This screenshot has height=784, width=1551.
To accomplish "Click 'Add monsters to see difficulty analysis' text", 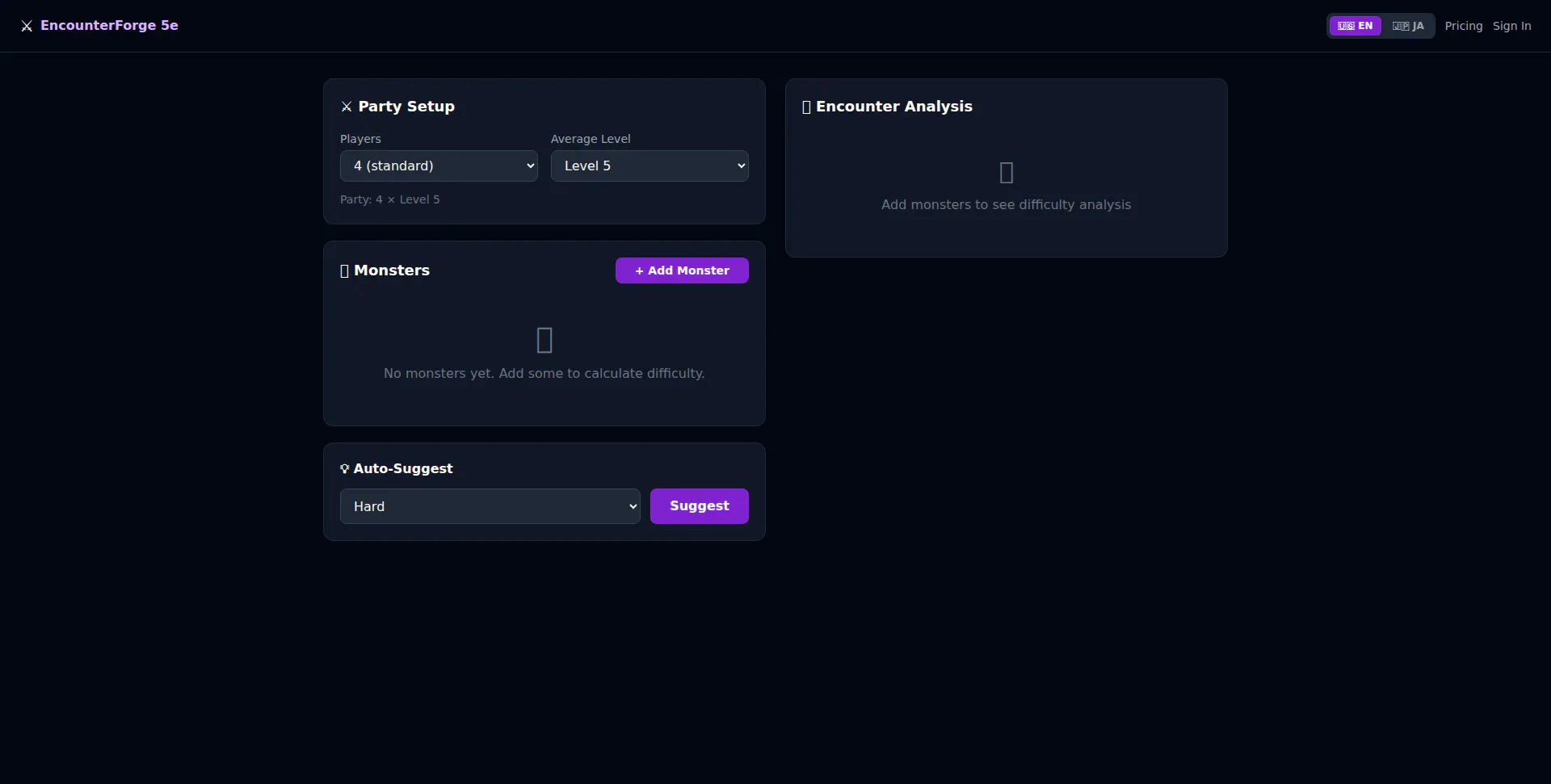I will pos(1007,205).
